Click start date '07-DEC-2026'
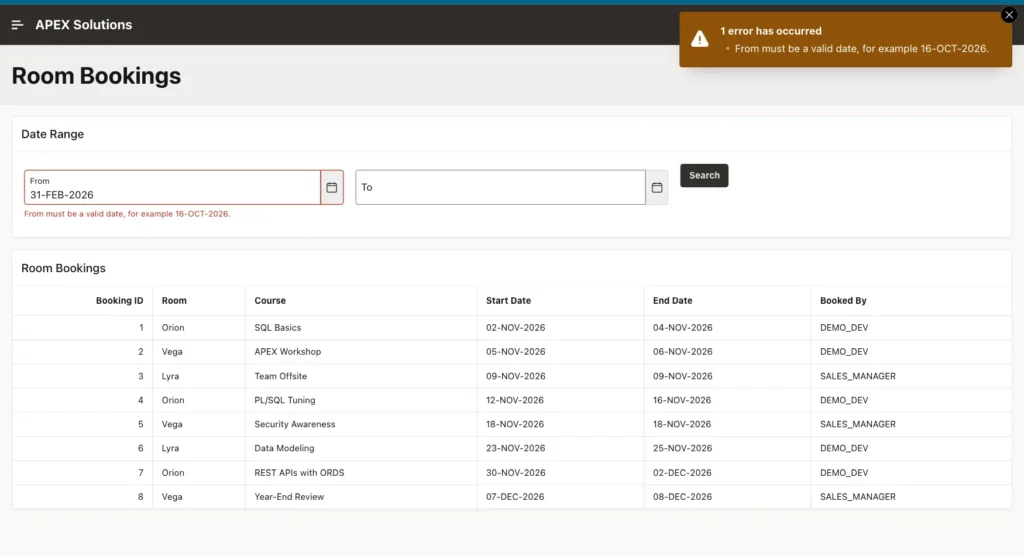The image size is (1024, 556). (x=515, y=497)
